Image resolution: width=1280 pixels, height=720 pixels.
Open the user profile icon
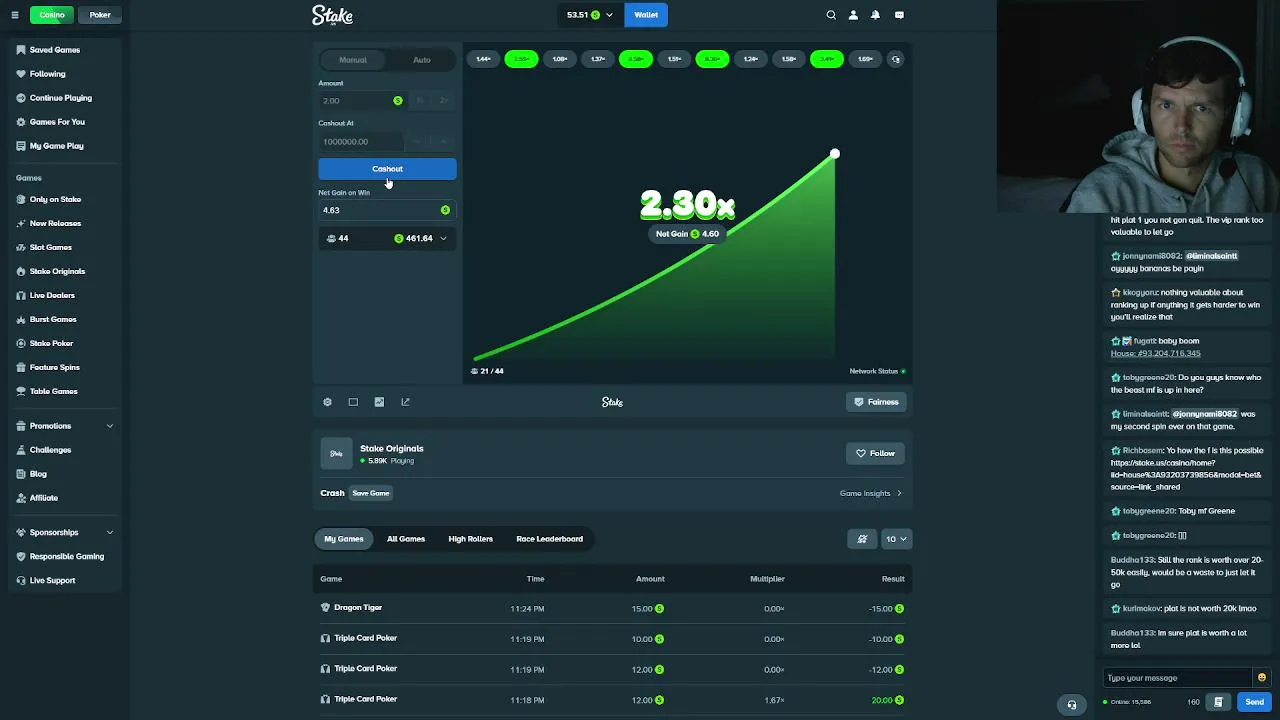[853, 15]
